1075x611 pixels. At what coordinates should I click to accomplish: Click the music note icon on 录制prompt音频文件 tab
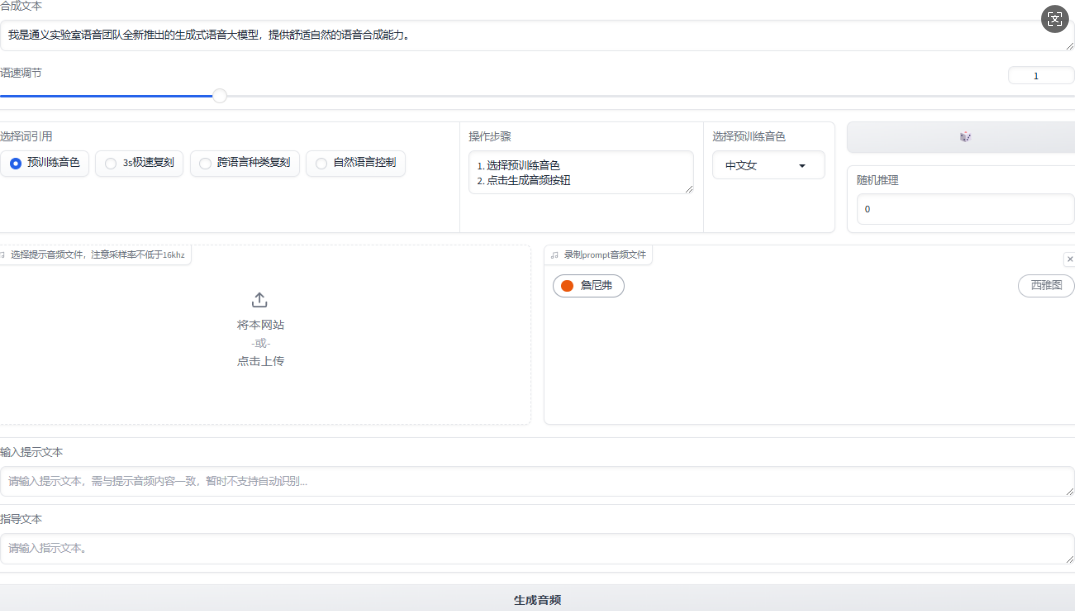click(x=554, y=255)
